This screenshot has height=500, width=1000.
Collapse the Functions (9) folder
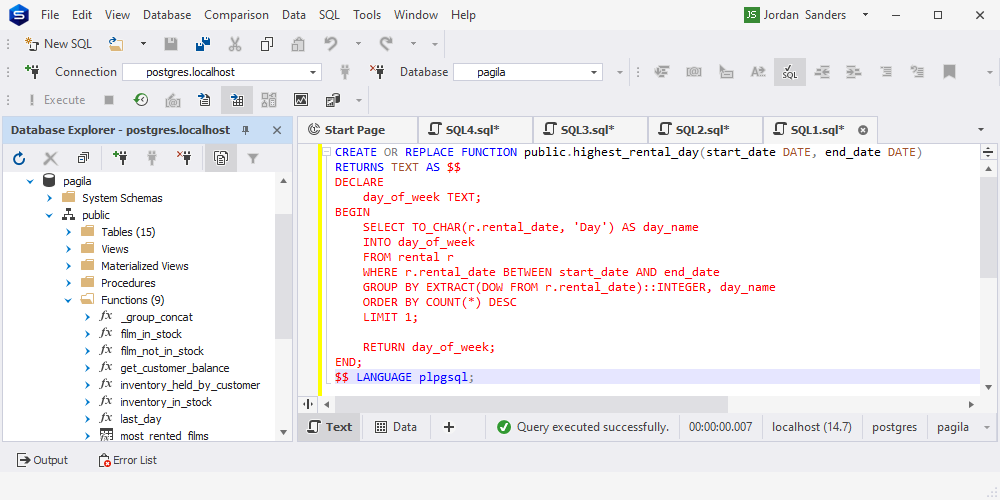coord(68,300)
